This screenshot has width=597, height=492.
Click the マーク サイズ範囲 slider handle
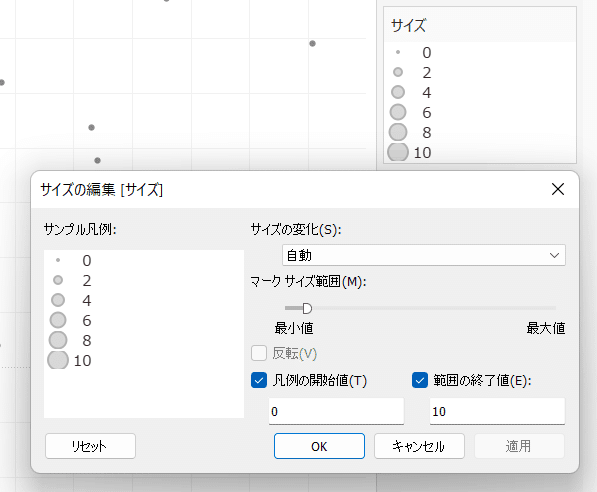307,308
